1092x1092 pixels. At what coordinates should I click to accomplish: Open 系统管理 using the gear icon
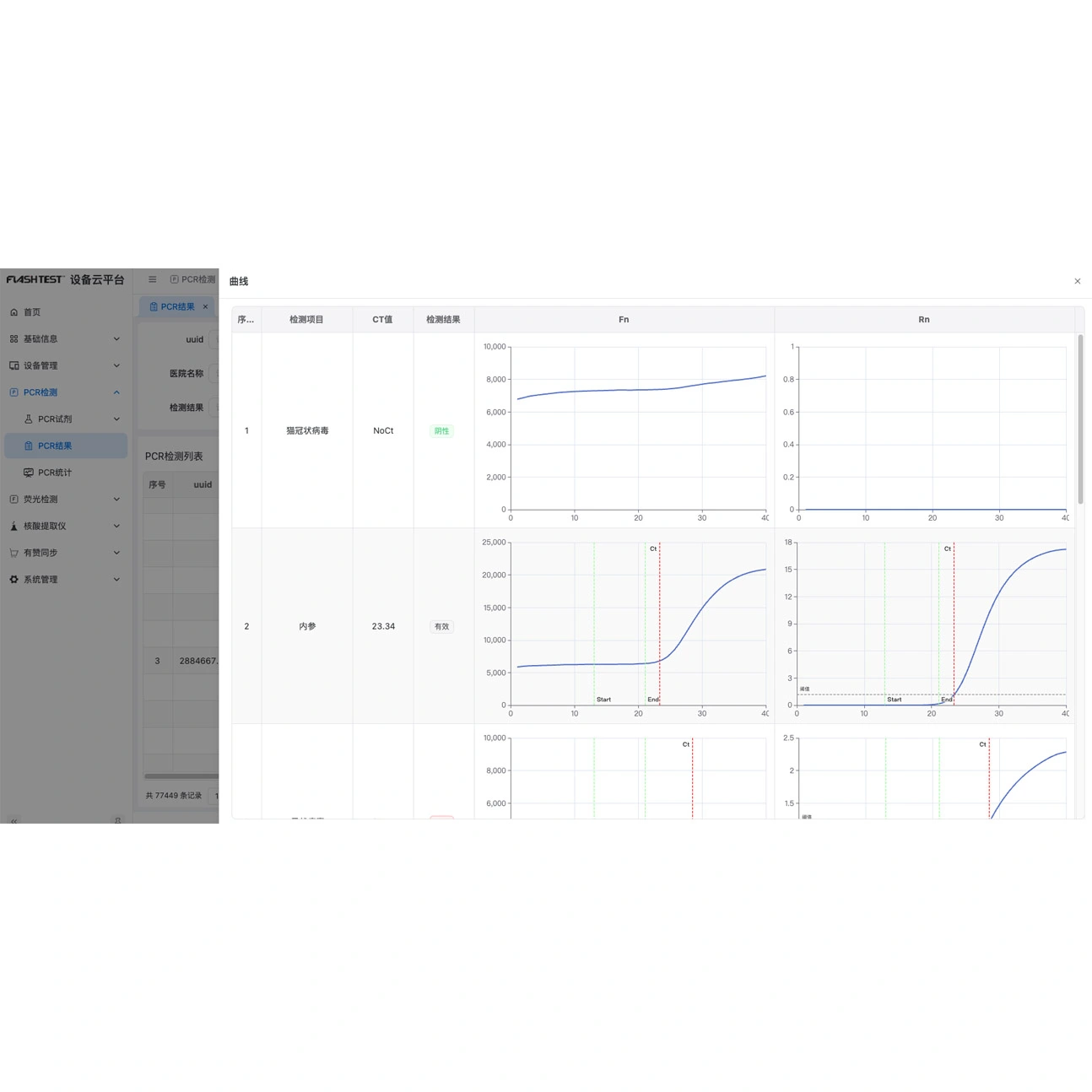(13, 580)
